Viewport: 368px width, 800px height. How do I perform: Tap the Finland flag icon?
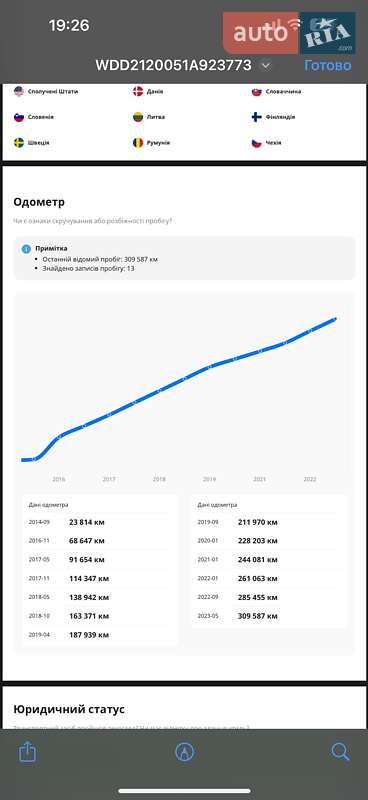[x=257, y=117]
